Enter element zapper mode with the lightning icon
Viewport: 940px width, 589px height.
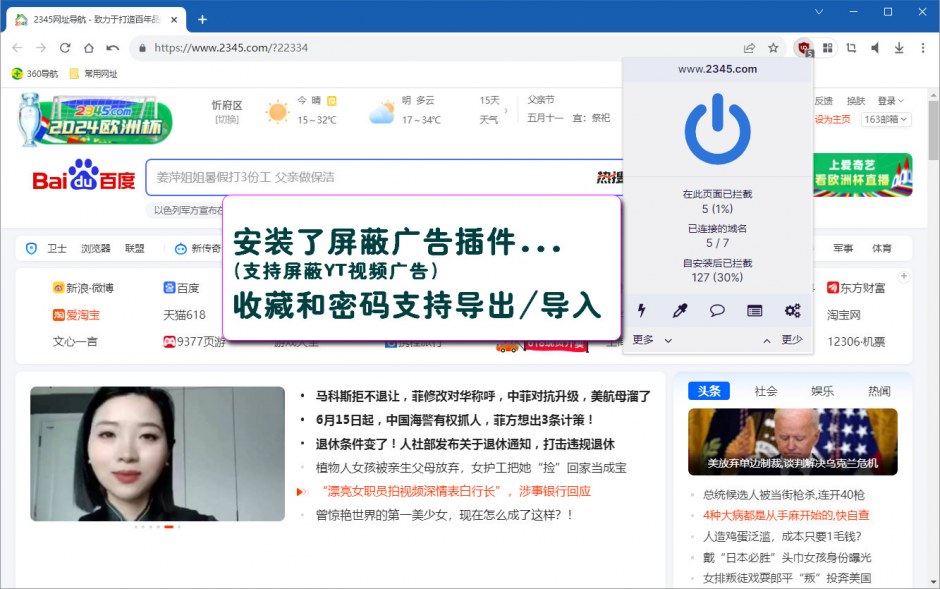(641, 310)
